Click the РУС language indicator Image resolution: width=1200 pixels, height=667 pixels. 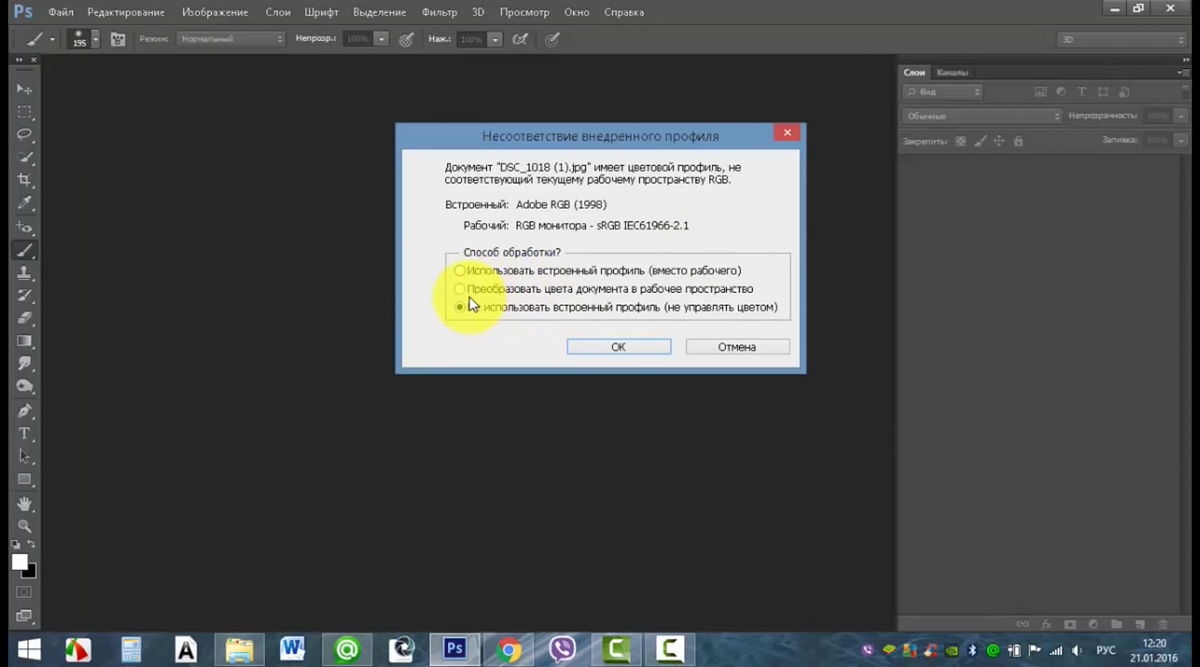point(1105,650)
